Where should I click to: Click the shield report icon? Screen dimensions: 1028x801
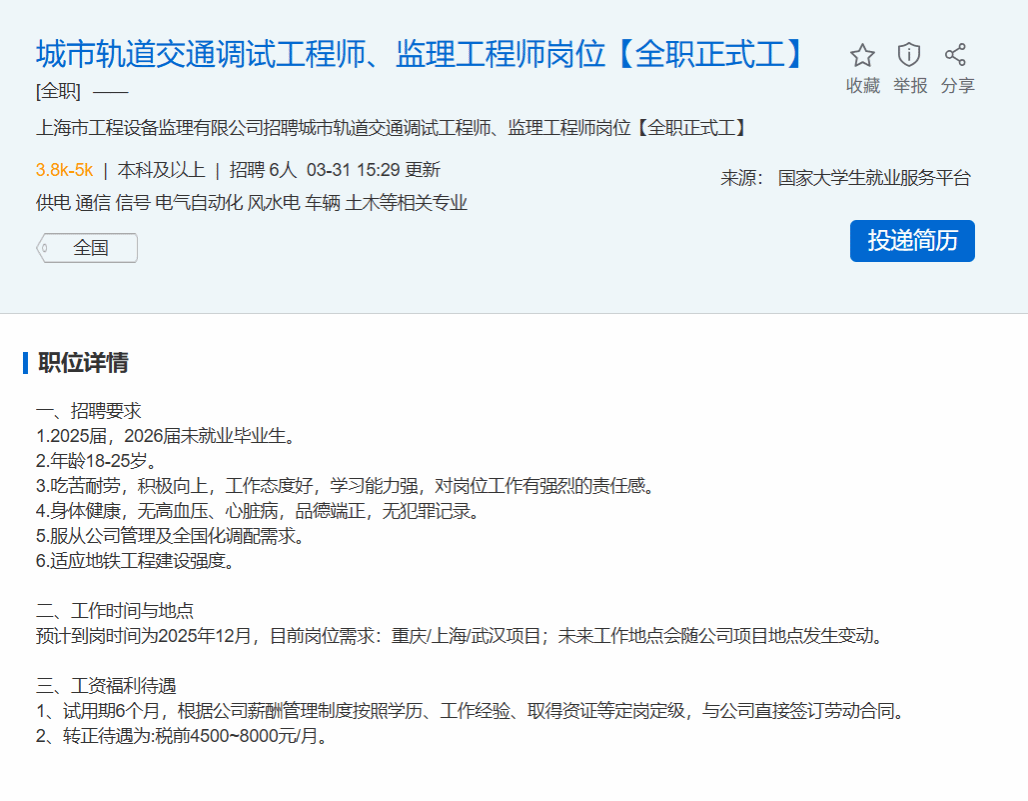tap(909, 55)
